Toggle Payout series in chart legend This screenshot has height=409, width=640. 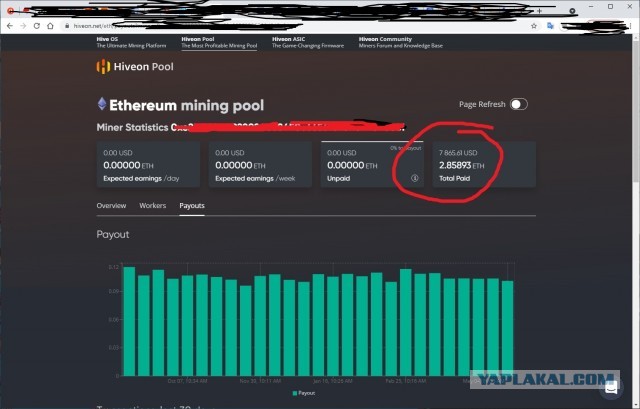click(304, 393)
